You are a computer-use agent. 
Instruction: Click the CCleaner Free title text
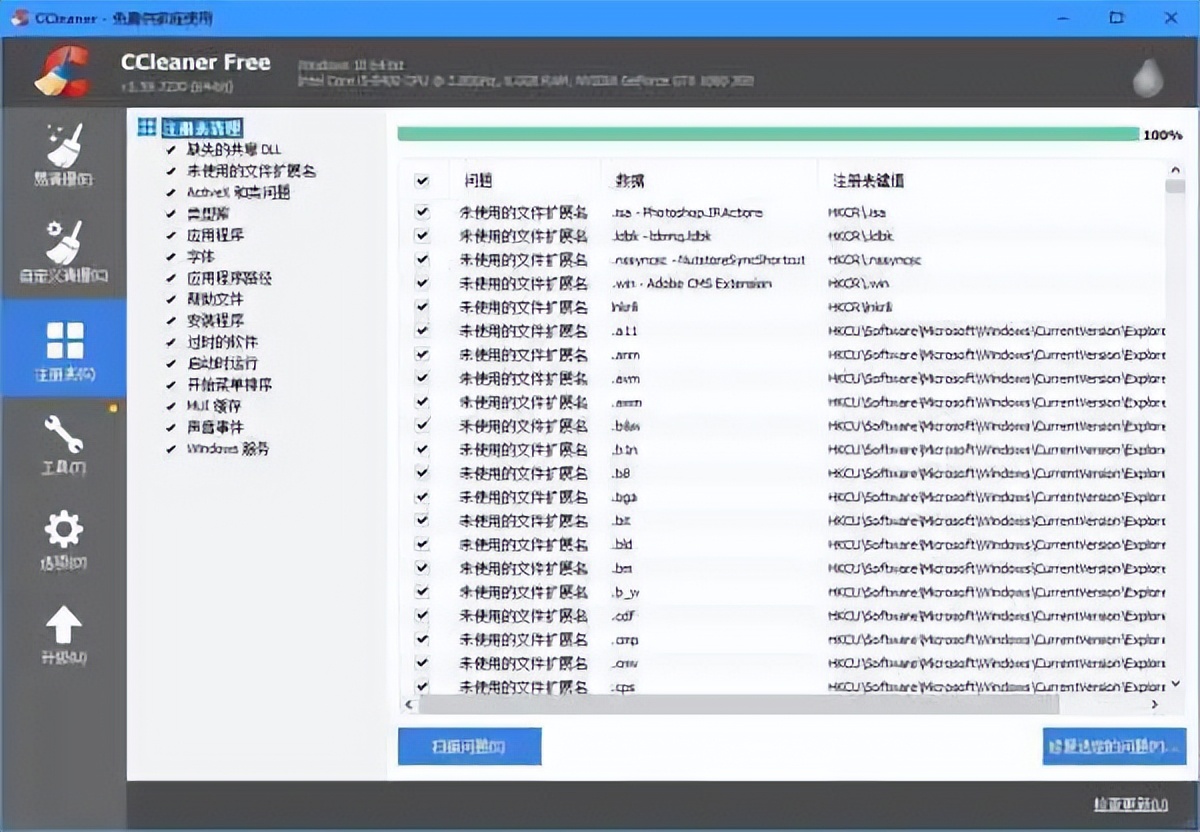pyautogui.click(x=196, y=62)
